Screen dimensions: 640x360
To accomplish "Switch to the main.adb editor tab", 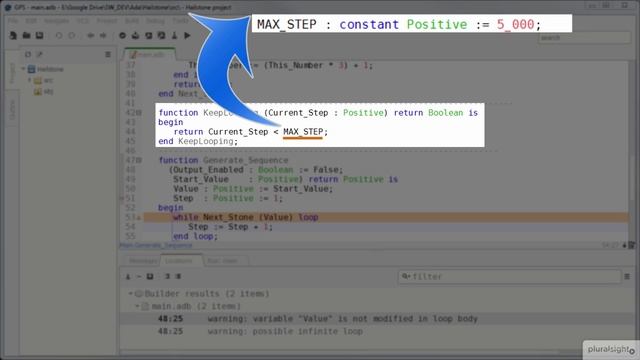I will [x=150, y=54].
